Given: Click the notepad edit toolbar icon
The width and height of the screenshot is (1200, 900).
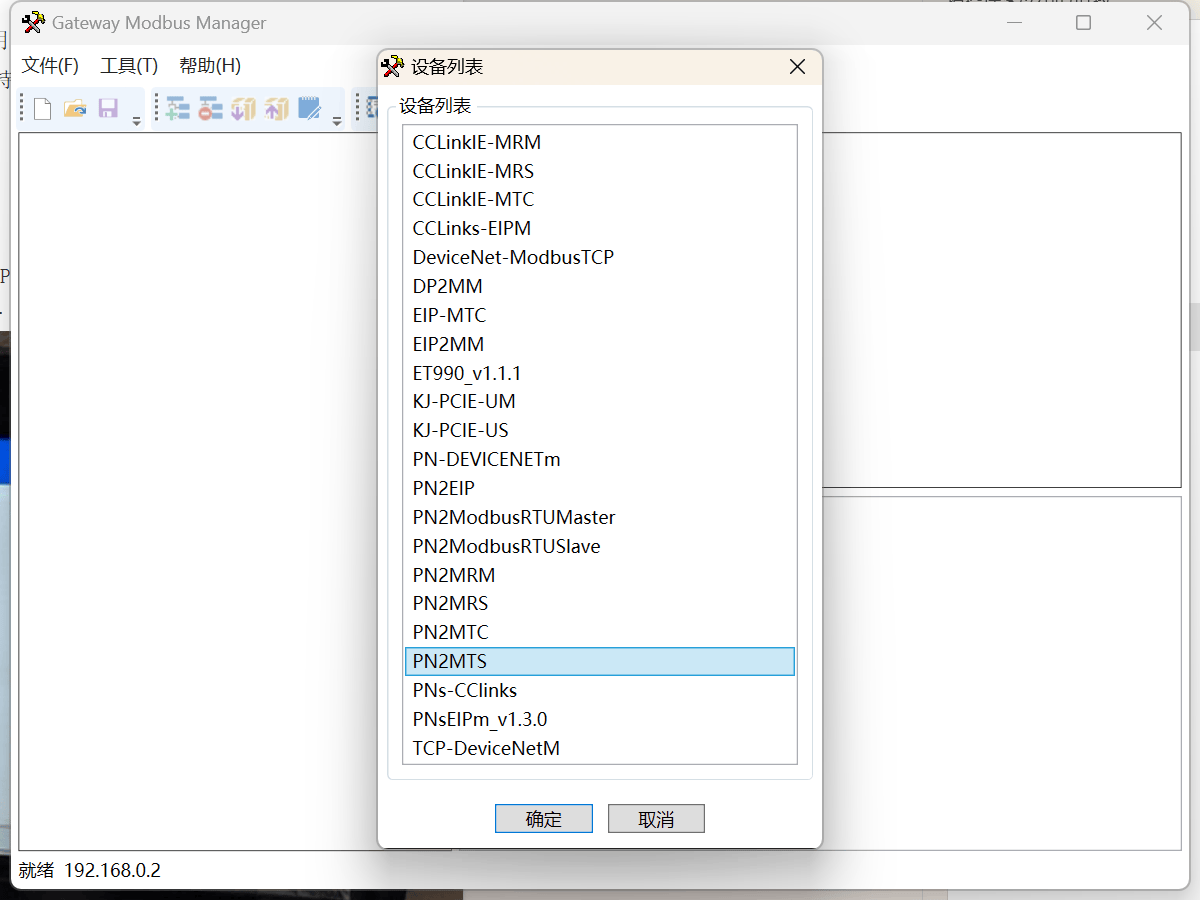Looking at the screenshot, I should (310, 108).
